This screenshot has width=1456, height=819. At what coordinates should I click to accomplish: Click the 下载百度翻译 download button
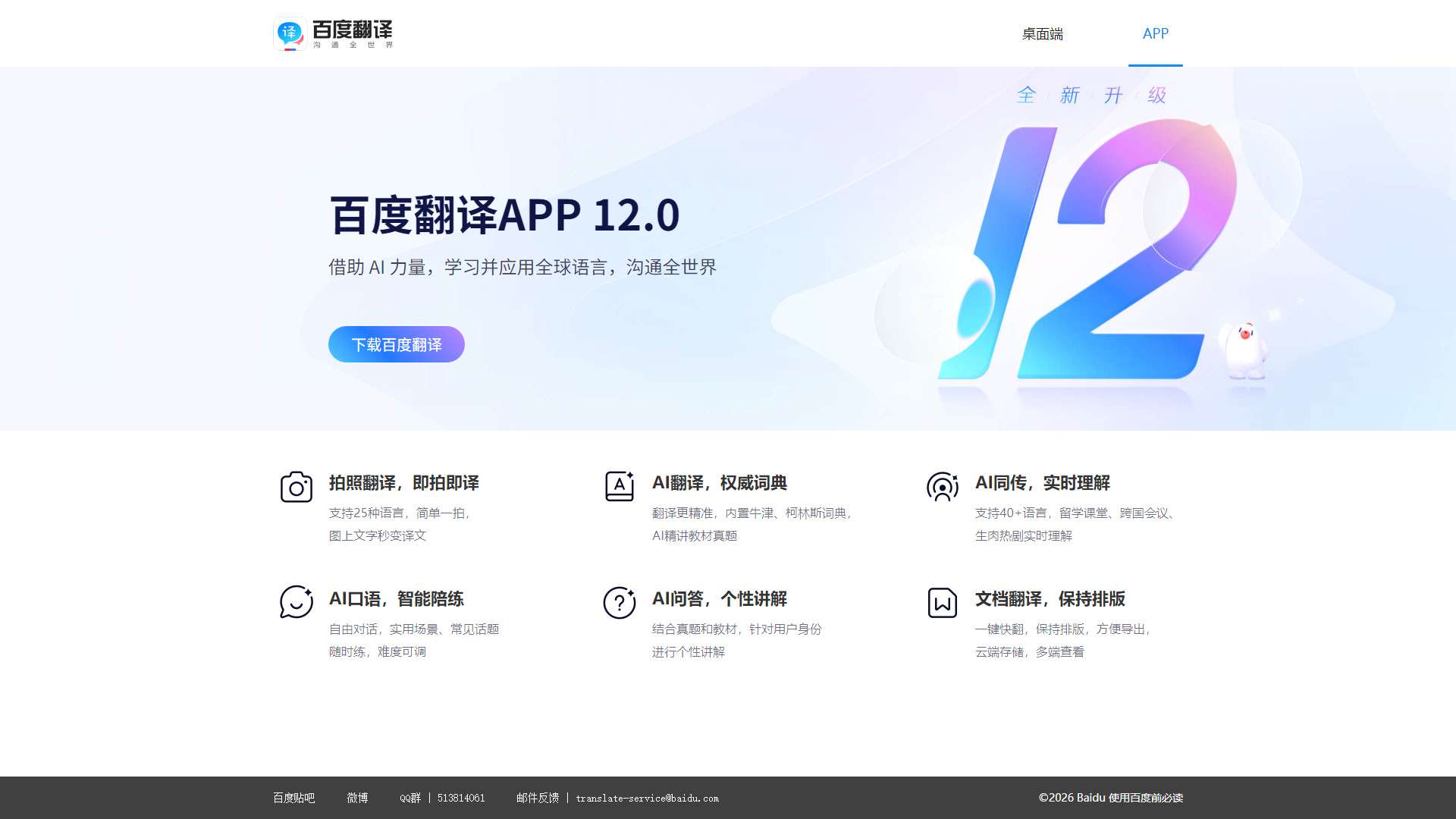pyautogui.click(x=397, y=344)
